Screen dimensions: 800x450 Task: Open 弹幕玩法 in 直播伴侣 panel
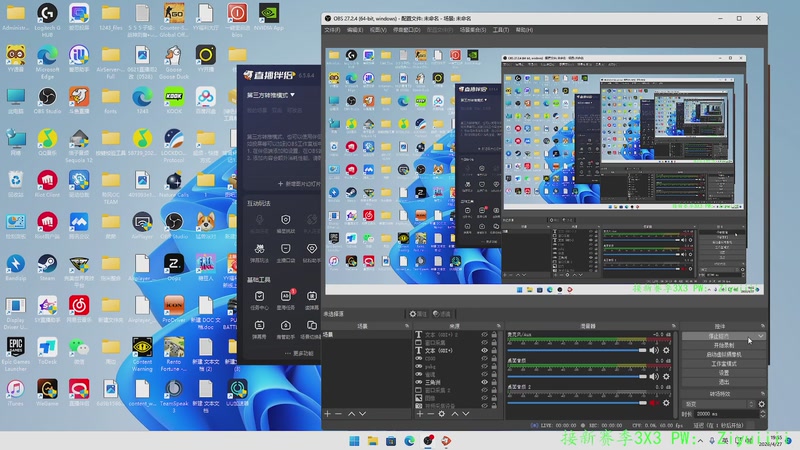pos(259,252)
